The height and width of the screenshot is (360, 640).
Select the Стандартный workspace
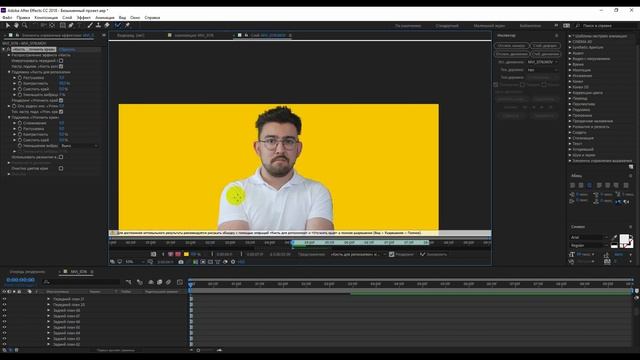coord(447,26)
